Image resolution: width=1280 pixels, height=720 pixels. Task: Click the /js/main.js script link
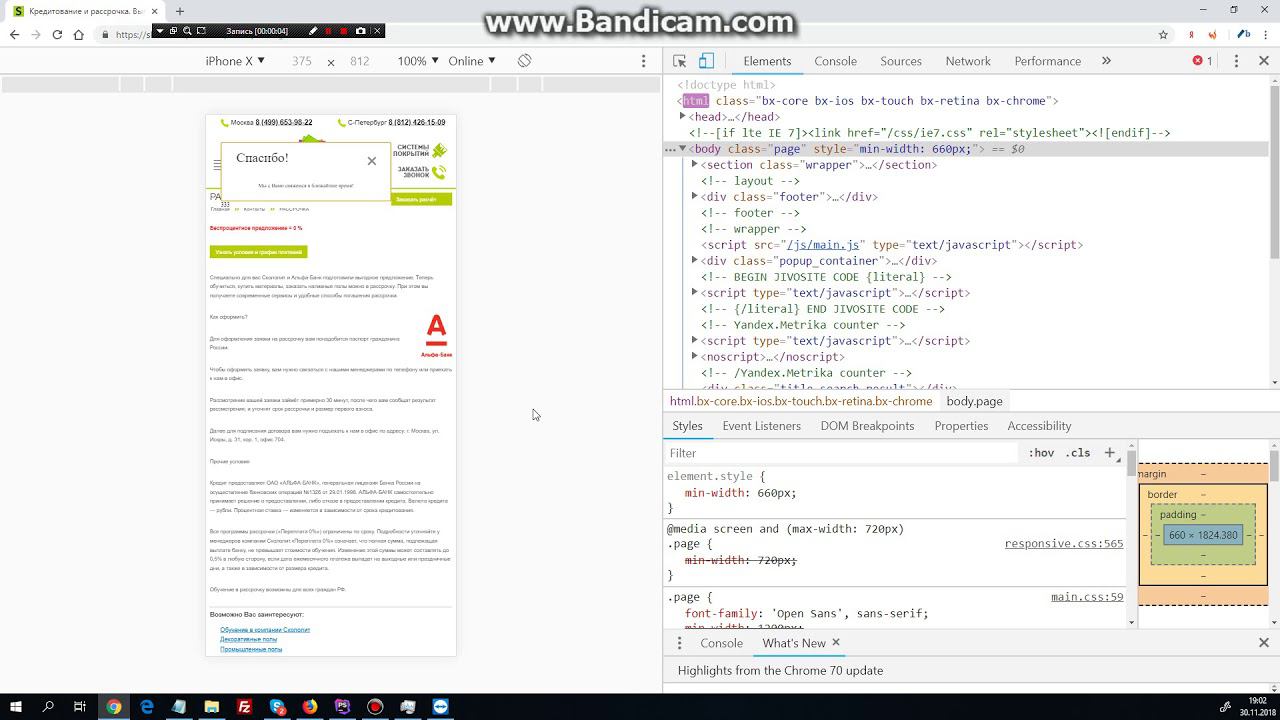(x=822, y=245)
